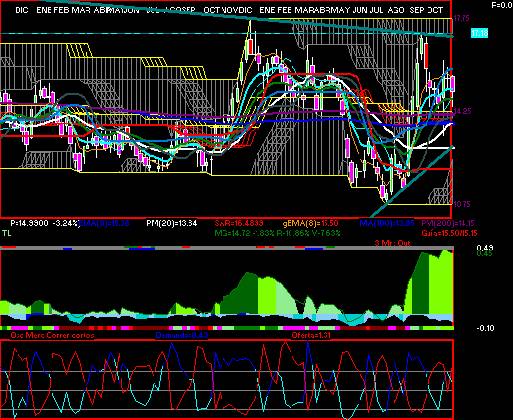Click the PM(200)=14.15 label
The image size is (513, 420).
[x=448, y=223]
